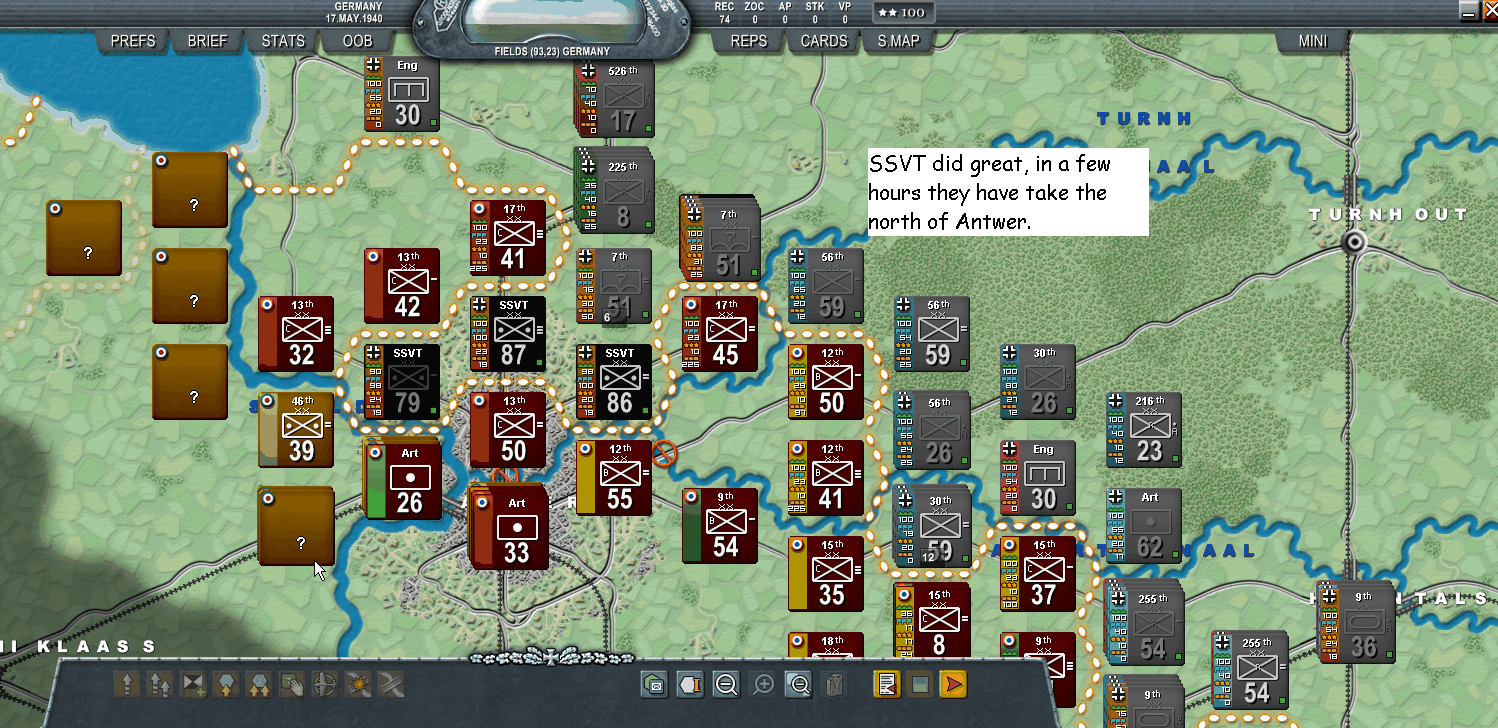Screen dimensions: 1498x728
Task: Open the report document icon
Action: click(886, 685)
